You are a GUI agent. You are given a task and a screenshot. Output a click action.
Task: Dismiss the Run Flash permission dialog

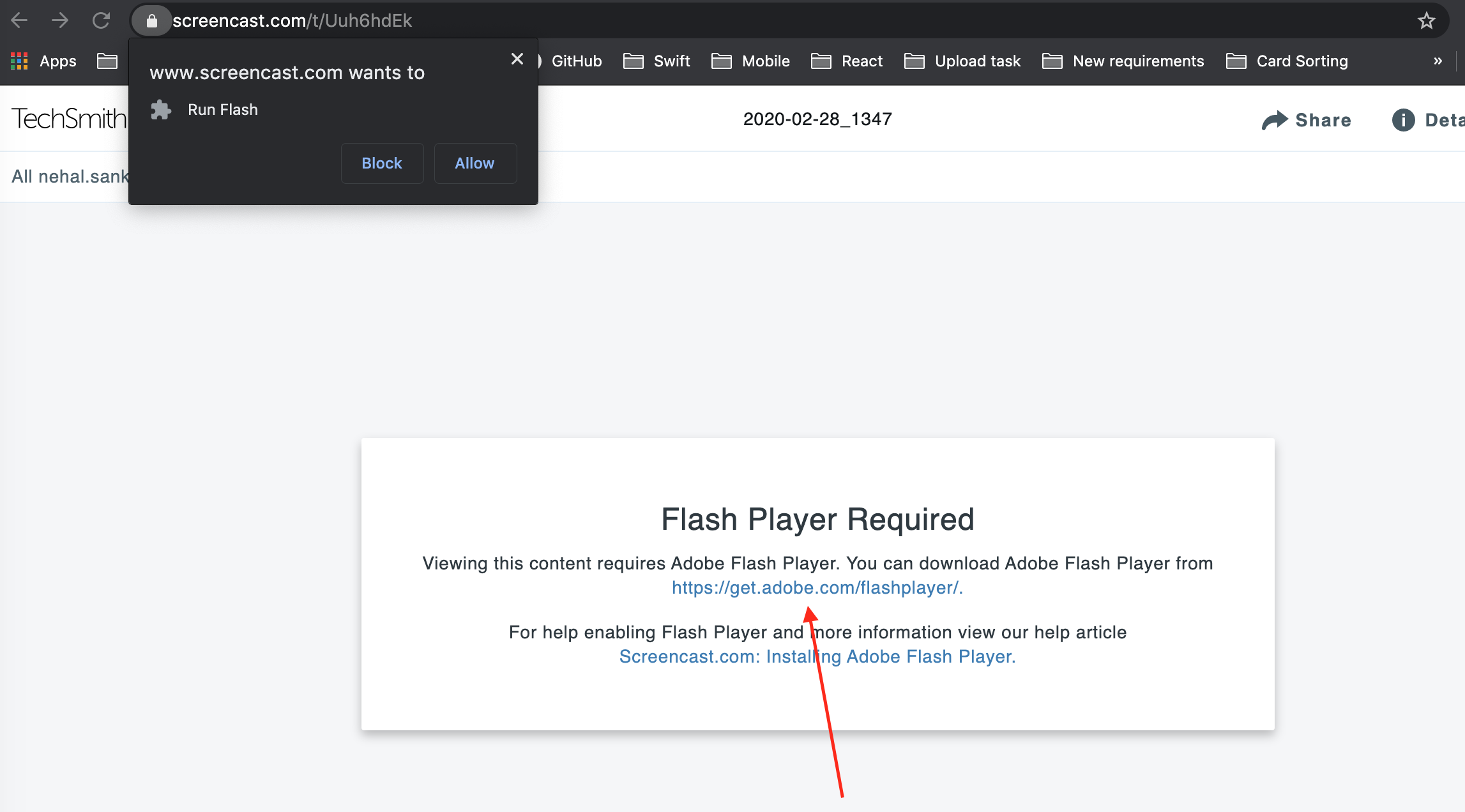point(517,59)
